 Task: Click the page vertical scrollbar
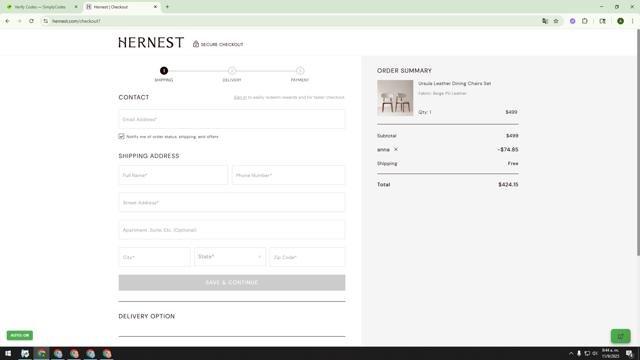click(x=638, y=143)
